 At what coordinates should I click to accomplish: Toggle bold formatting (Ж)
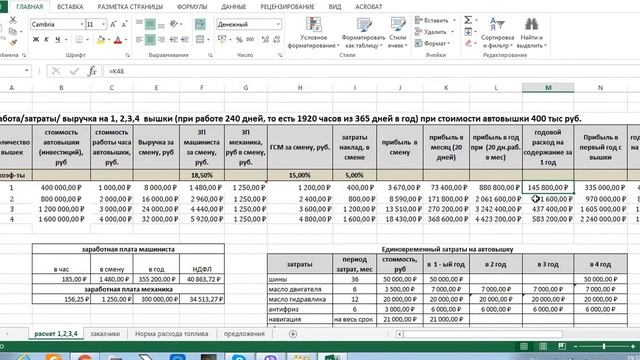pyautogui.click(x=36, y=40)
